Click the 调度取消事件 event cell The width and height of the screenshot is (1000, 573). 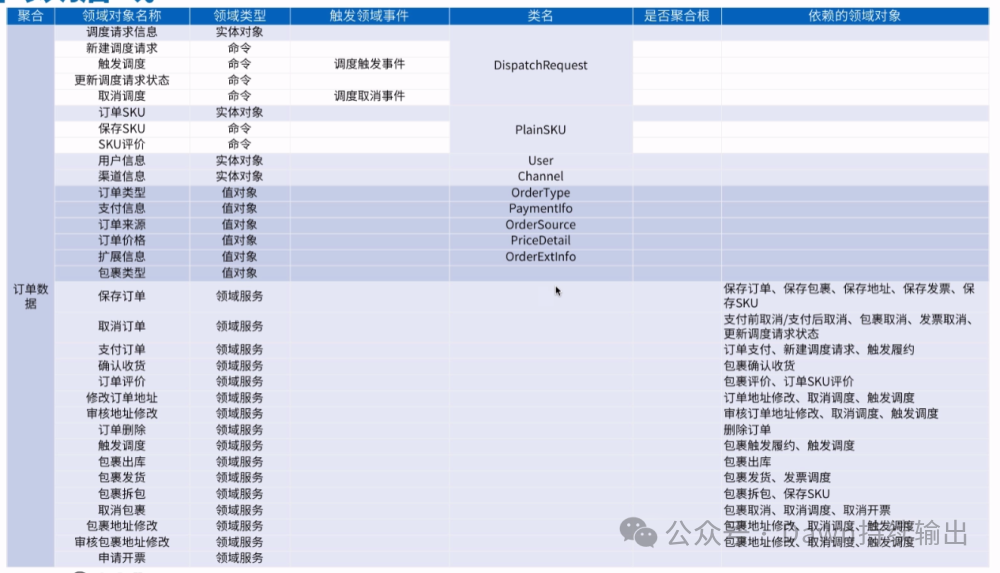369,96
